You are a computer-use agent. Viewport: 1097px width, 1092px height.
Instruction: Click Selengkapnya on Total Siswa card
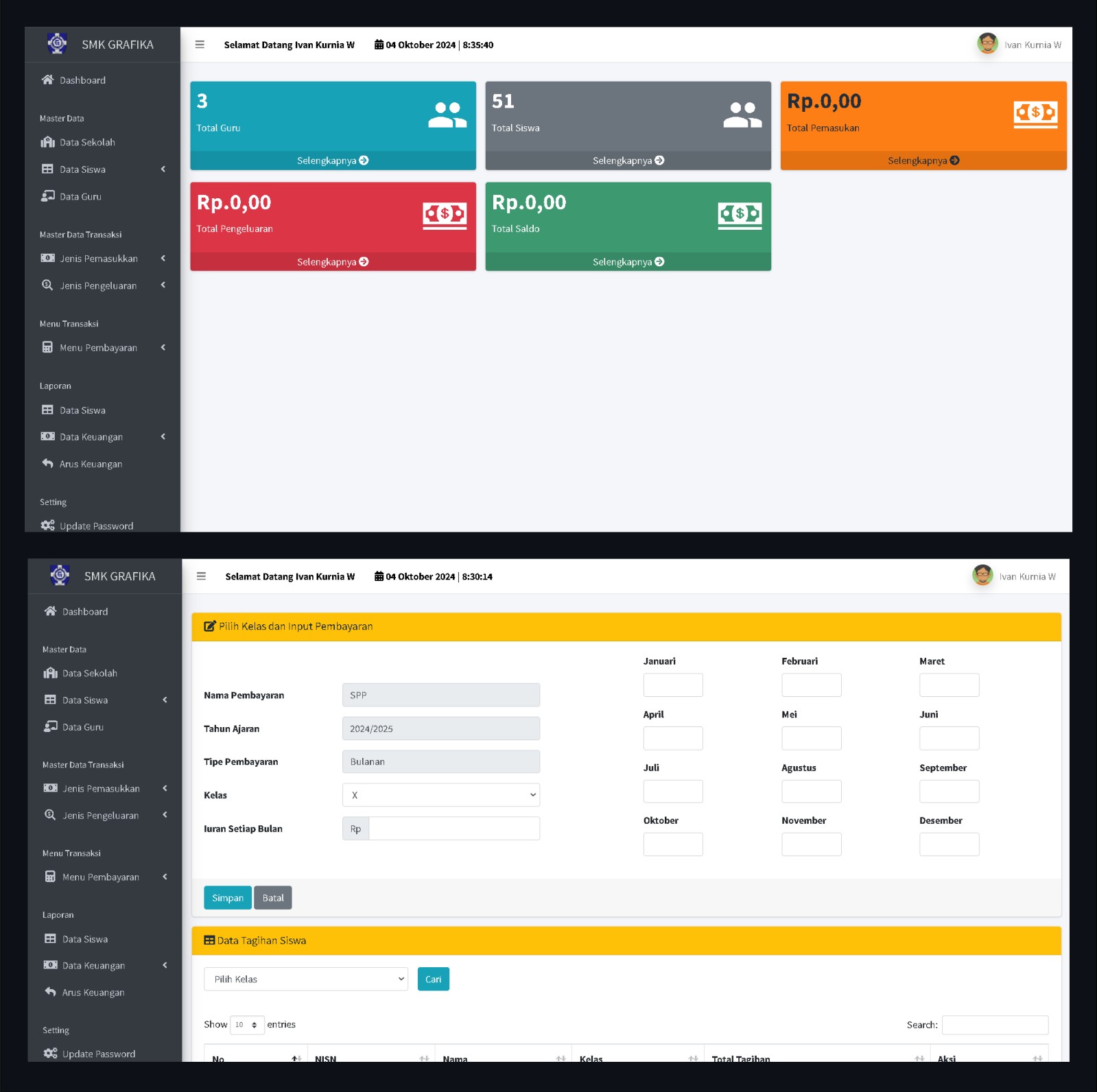628,161
